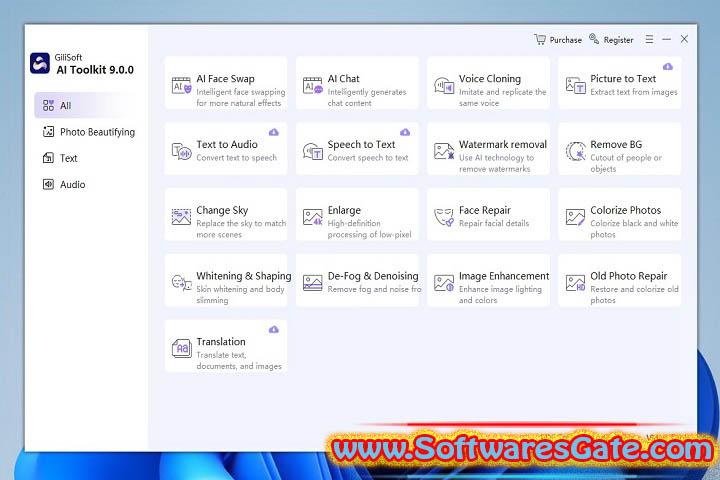This screenshot has height=480, width=720.
Task: Click the 'Translation' title text
Action: coord(221,341)
